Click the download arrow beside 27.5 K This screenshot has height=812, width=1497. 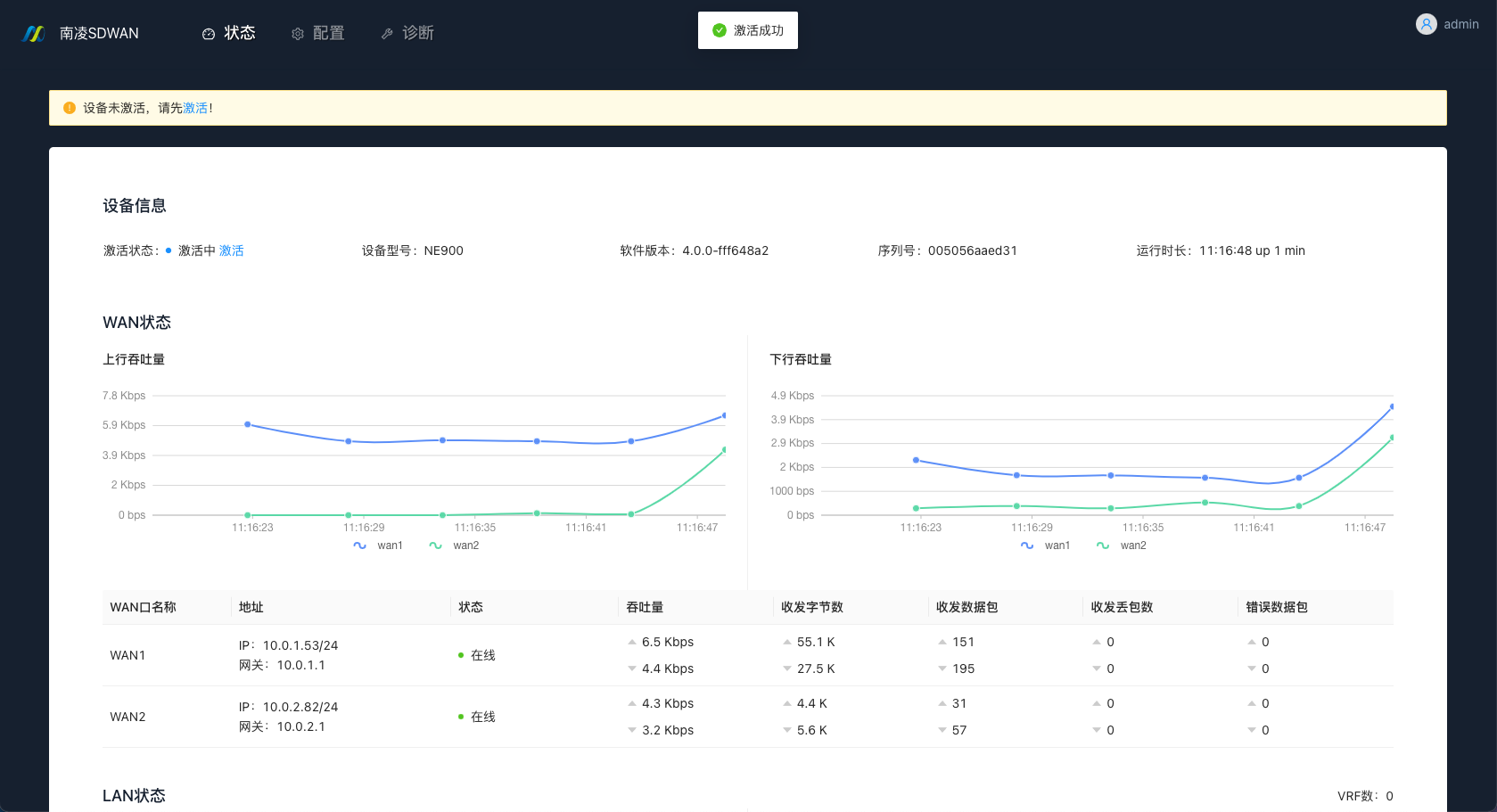787,668
